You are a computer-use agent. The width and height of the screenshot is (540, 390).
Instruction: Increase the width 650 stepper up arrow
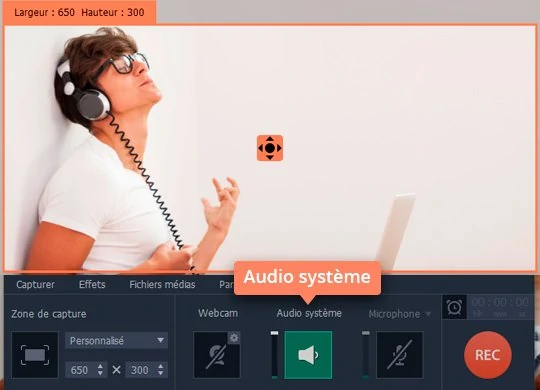tap(100, 367)
